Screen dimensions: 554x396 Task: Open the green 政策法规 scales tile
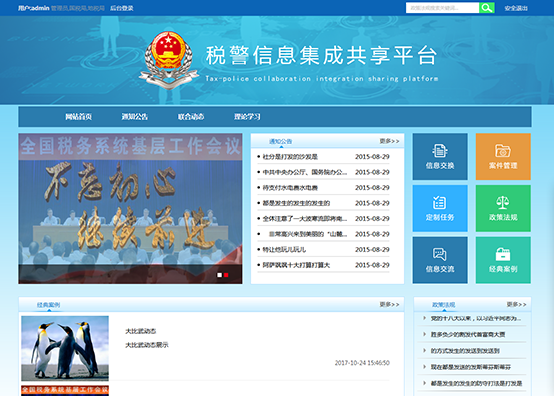pos(503,208)
